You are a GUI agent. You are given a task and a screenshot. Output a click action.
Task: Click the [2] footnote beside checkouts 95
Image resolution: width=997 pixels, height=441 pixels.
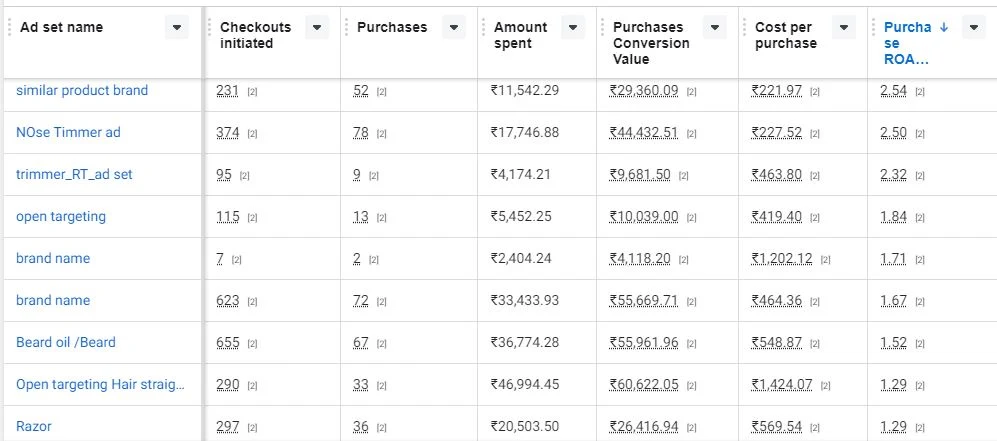(x=244, y=176)
